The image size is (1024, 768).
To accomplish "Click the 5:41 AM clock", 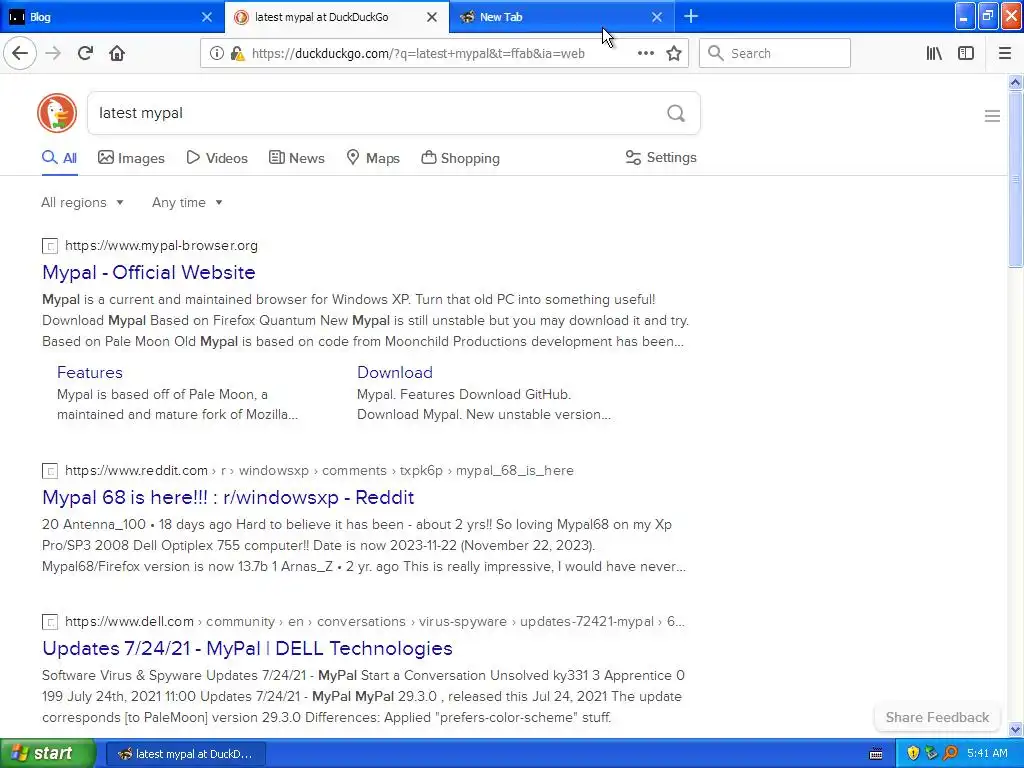I will point(987,753).
